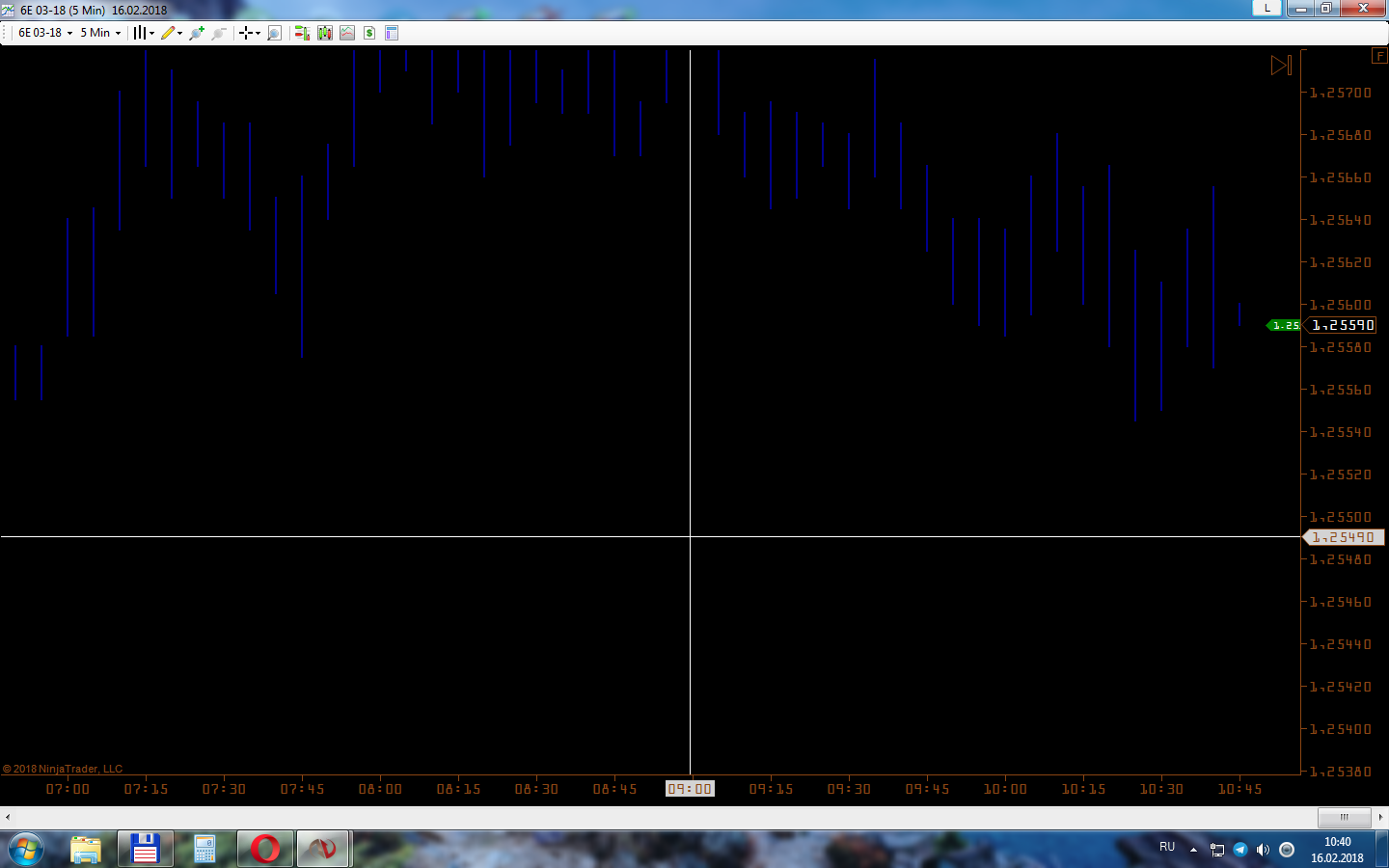The image size is (1389, 868).
Task: Toggle the L link button in title bar
Action: (x=1267, y=8)
